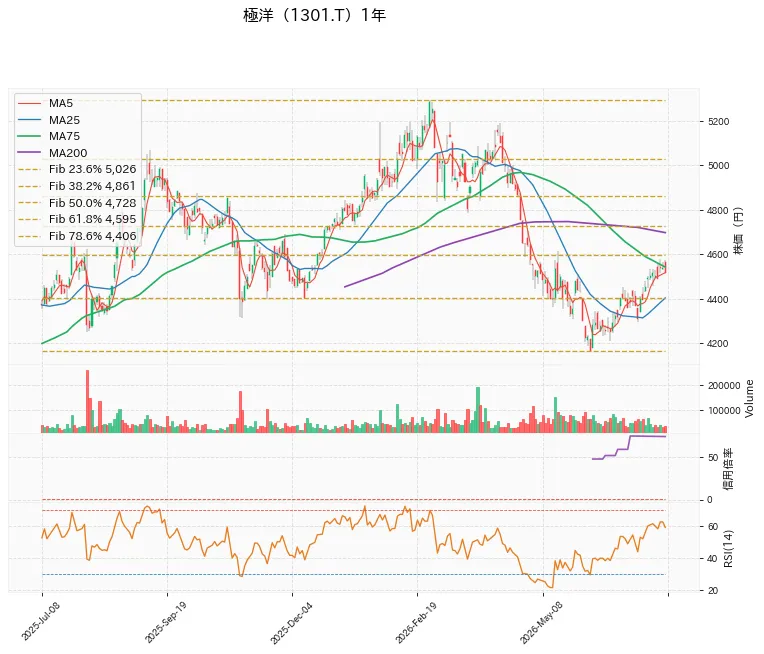Select the MA25 legend label

coord(64,120)
